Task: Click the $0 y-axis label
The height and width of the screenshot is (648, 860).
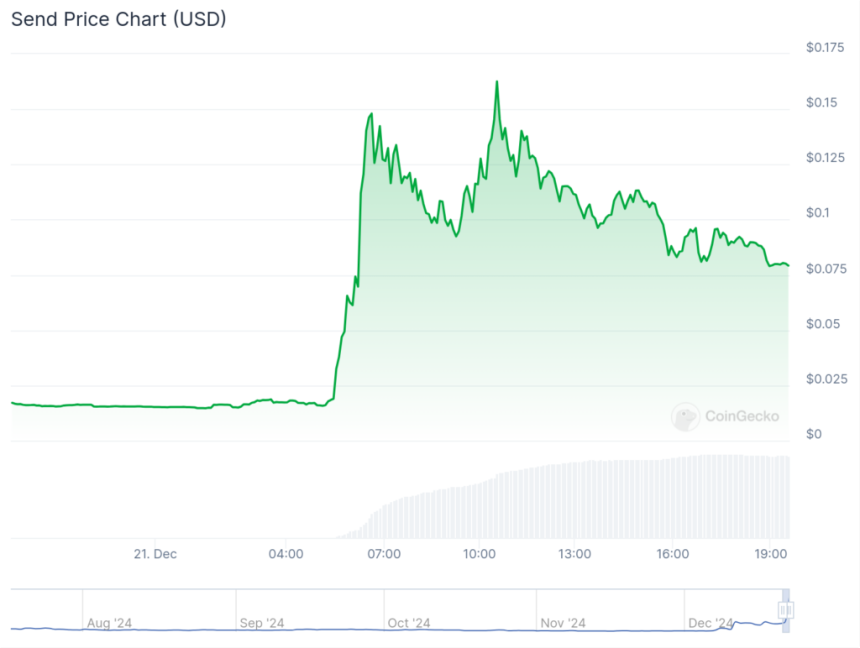Action: (x=813, y=434)
